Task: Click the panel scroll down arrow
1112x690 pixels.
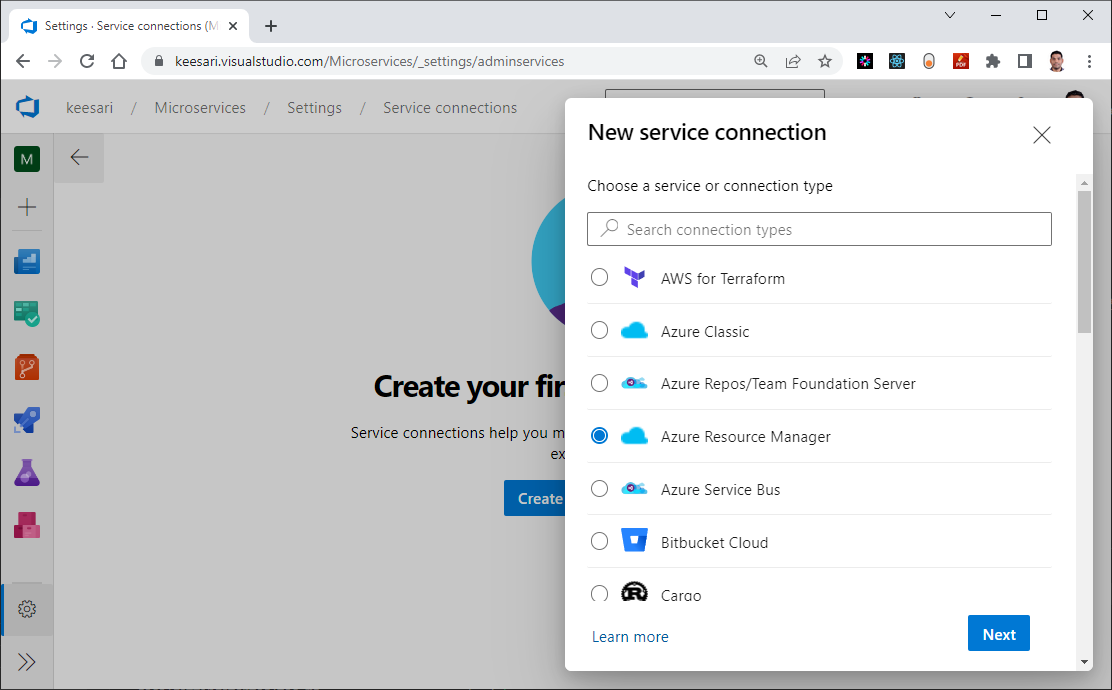Action: tap(1084, 662)
